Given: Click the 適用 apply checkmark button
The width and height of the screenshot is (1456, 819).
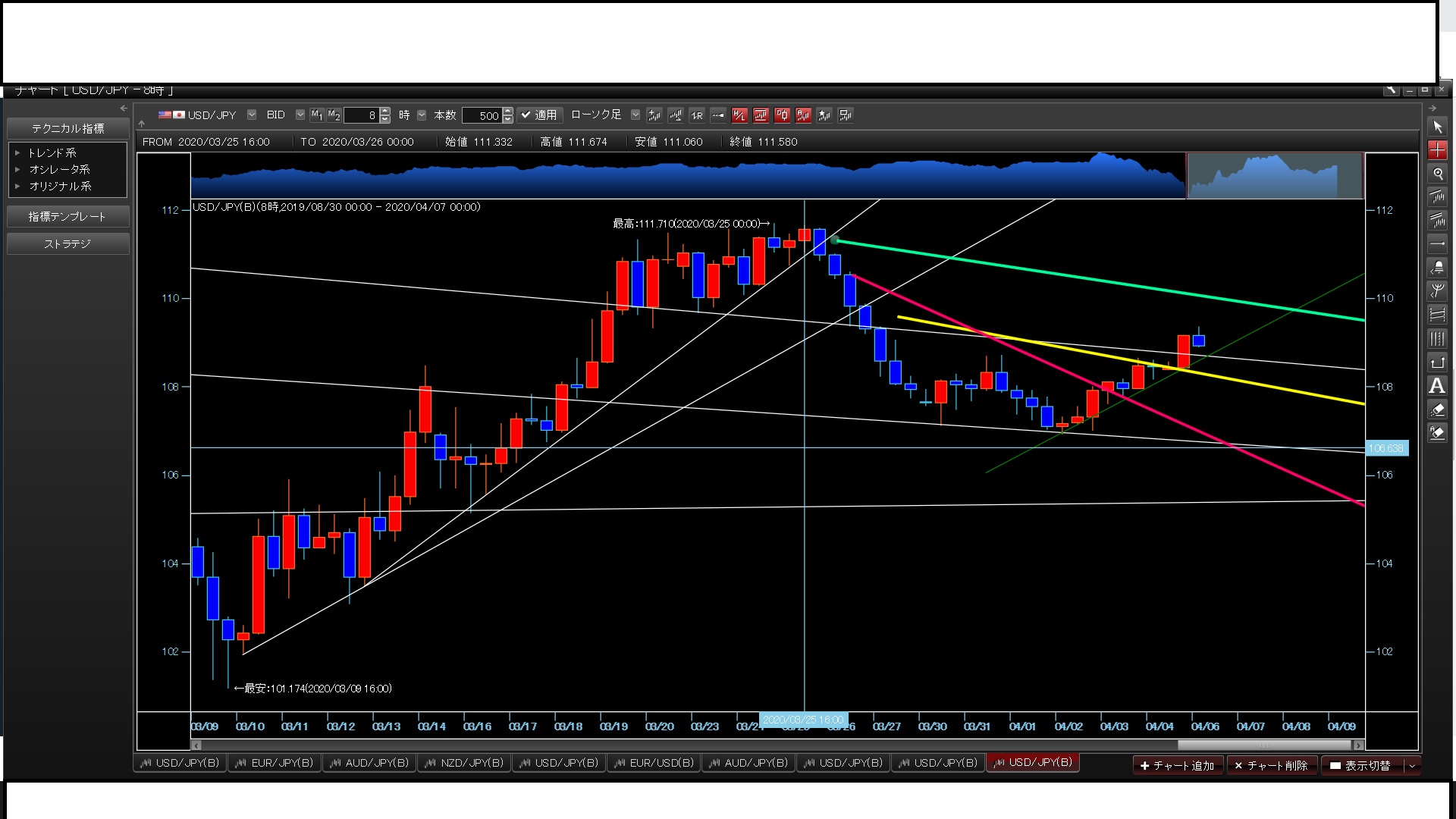Looking at the screenshot, I should click(539, 115).
